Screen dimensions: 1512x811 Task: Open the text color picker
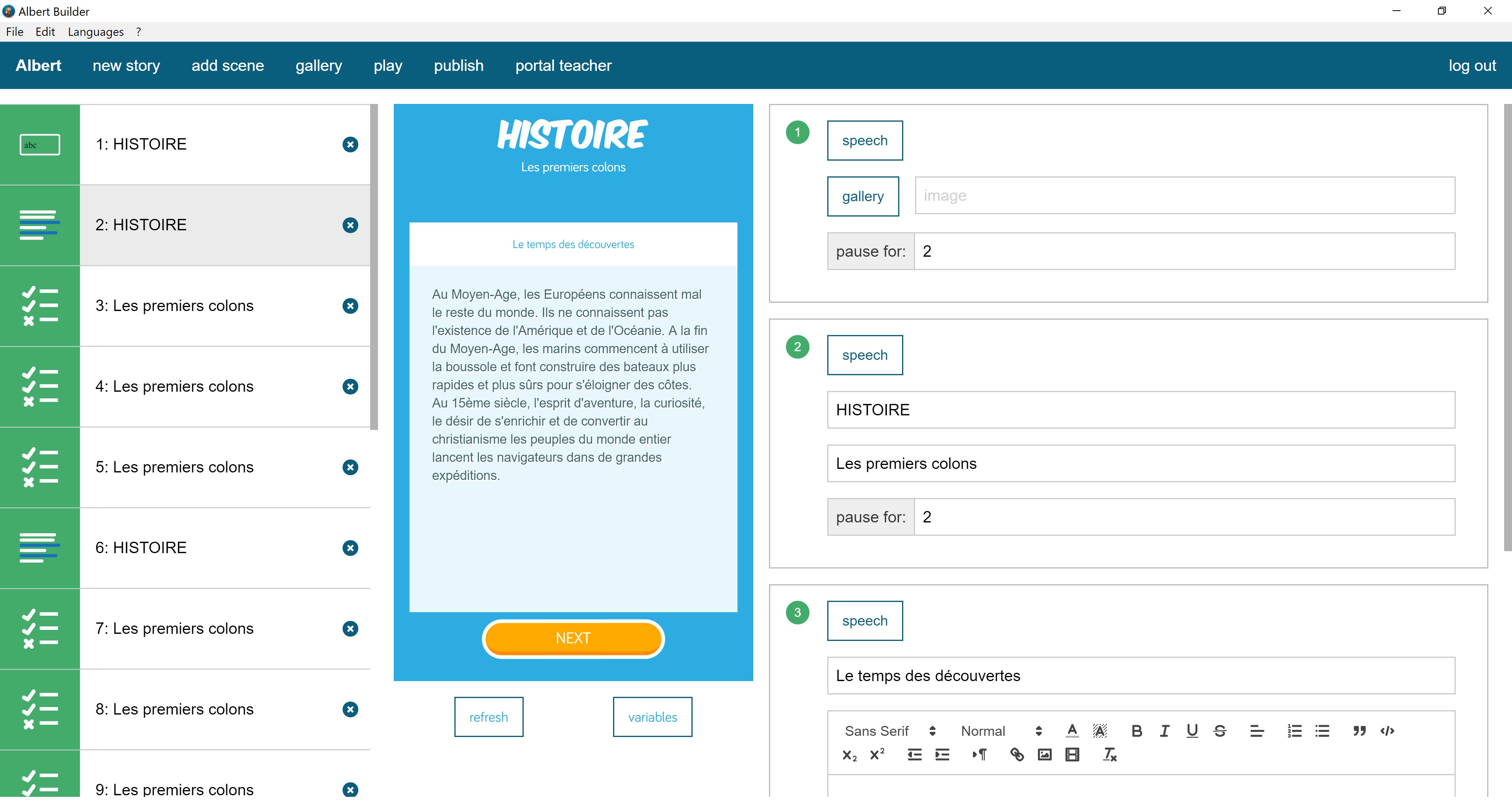pos(1072,731)
